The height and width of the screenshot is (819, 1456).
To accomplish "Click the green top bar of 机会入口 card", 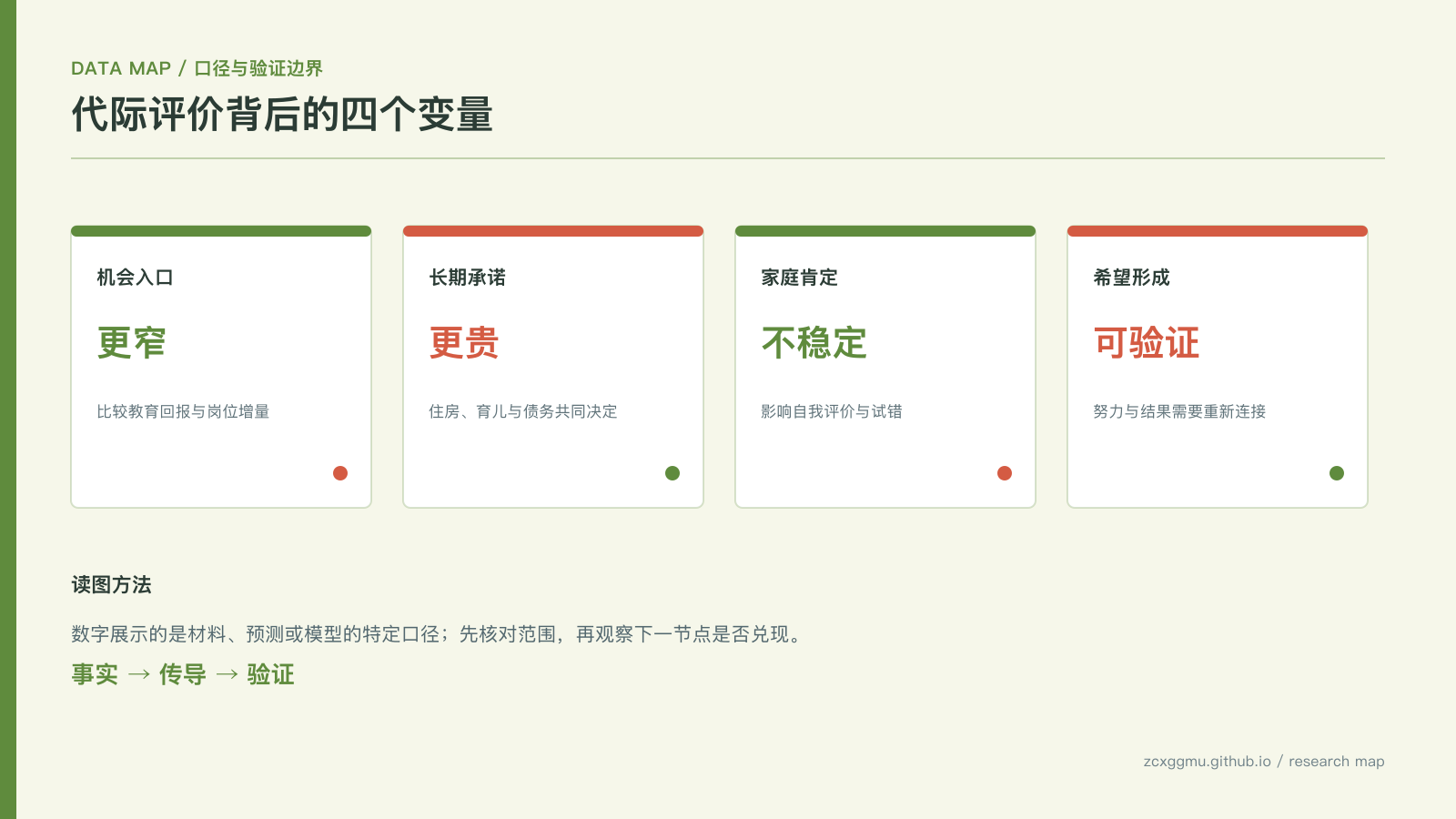I will [221, 231].
